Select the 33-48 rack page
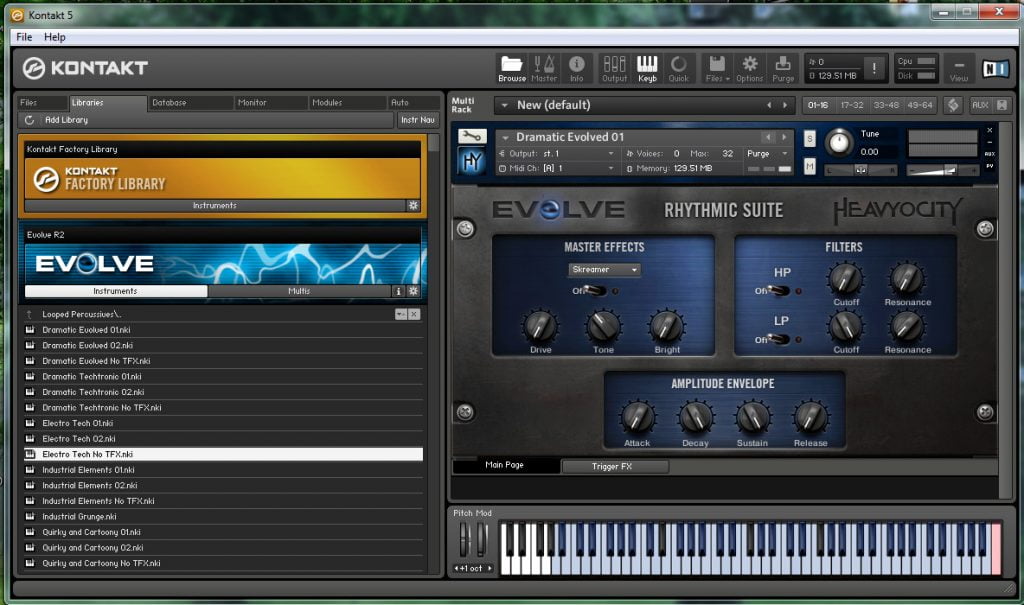Image resolution: width=1024 pixels, height=605 pixels. pyautogui.click(x=886, y=105)
